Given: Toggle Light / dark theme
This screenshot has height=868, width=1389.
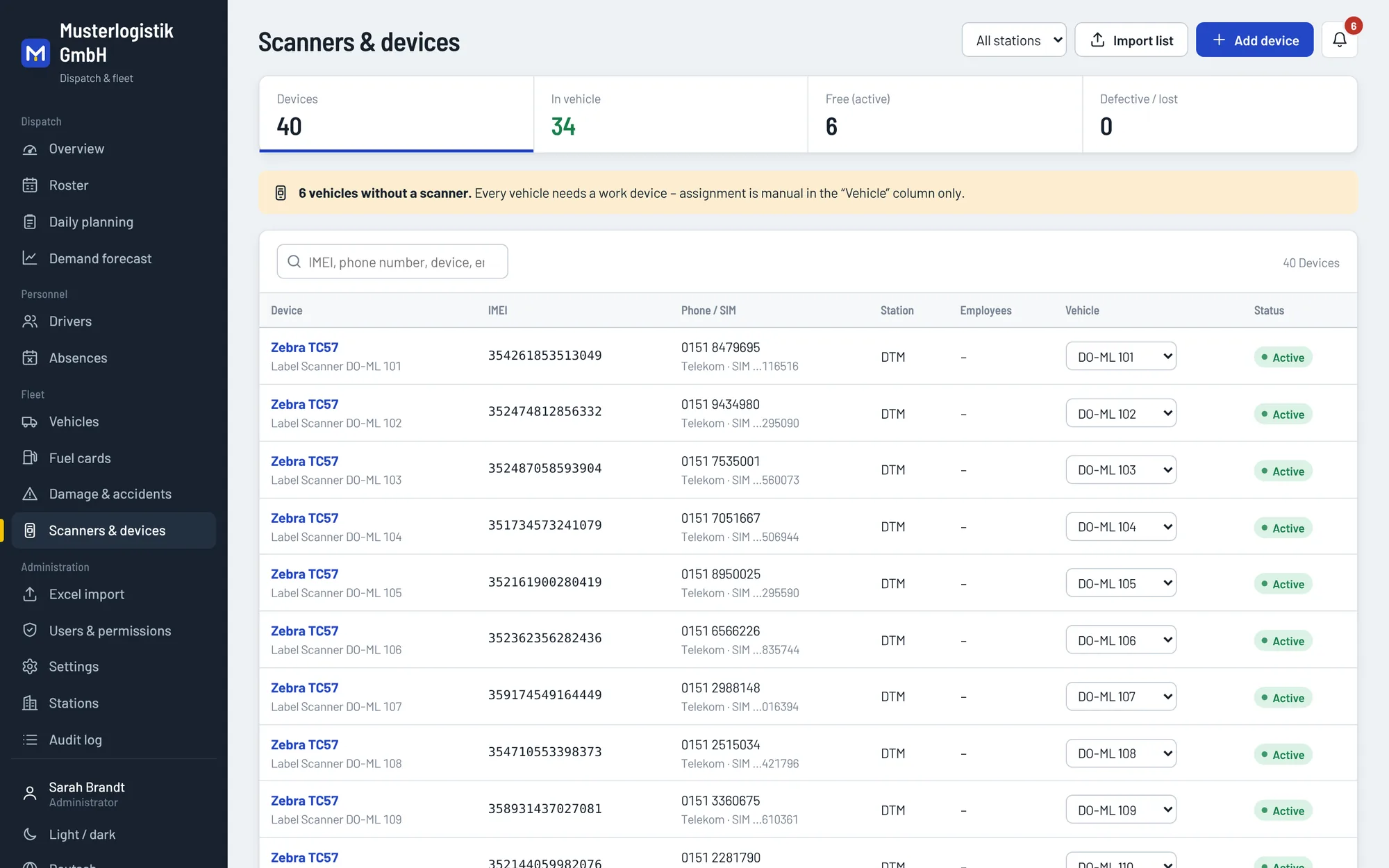Looking at the screenshot, I should click(114, 835).
